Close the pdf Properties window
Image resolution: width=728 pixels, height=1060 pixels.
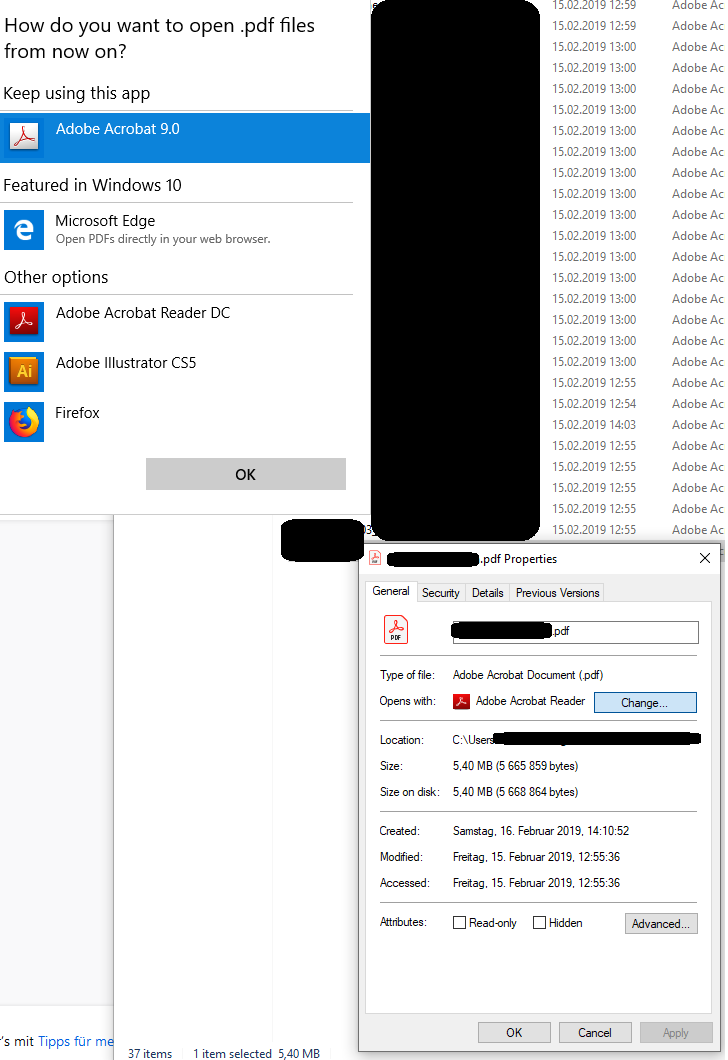click(x=704, y=558)
